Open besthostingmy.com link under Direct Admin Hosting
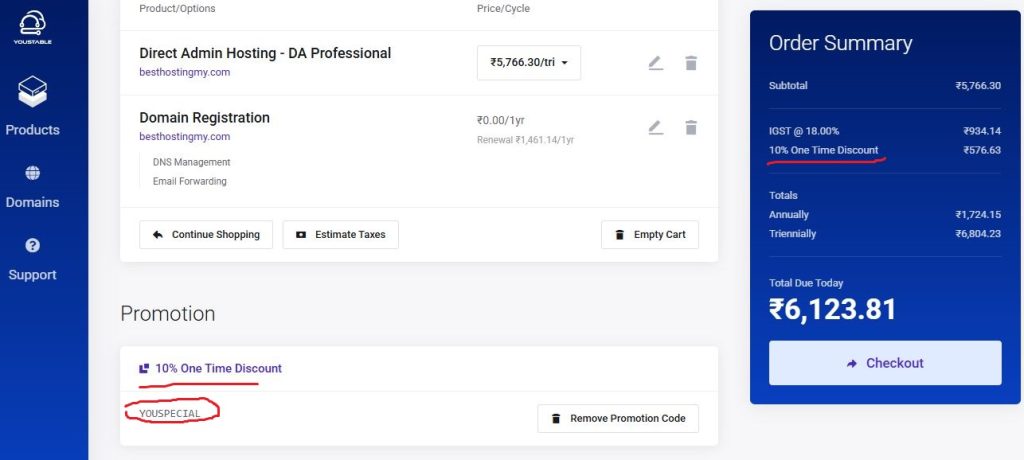 tap(185, 73)
